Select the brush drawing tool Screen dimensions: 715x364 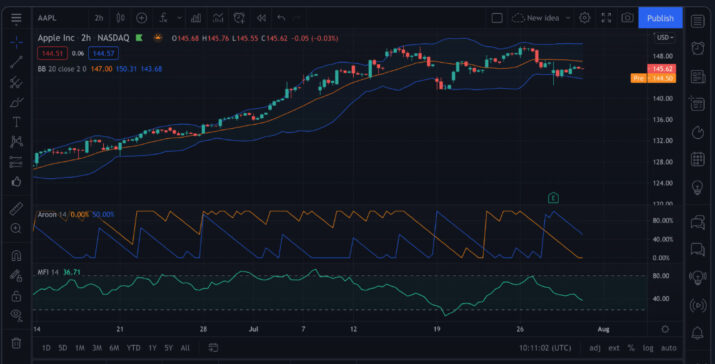coord(16,102)
